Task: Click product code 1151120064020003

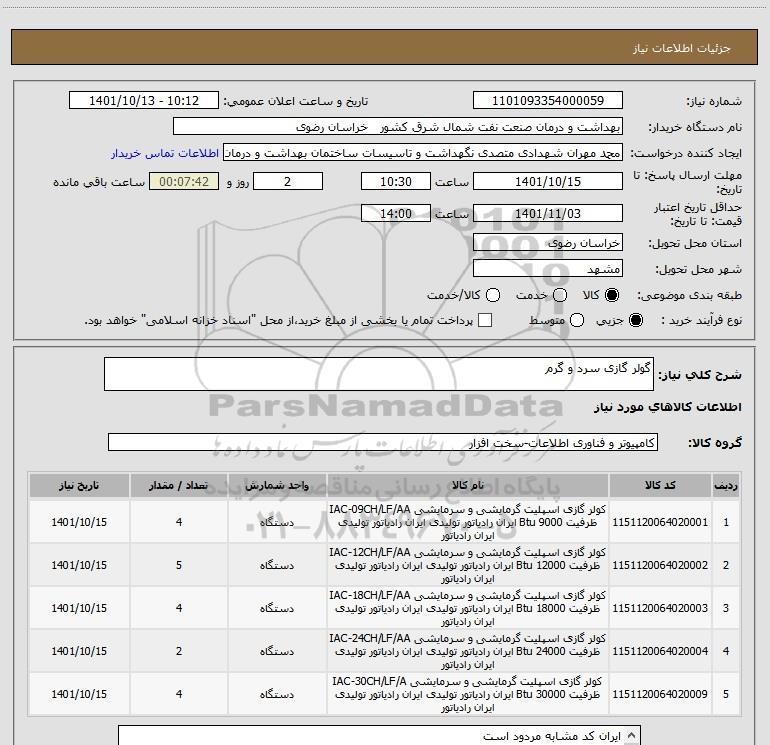Action: (x=660, y=608)
